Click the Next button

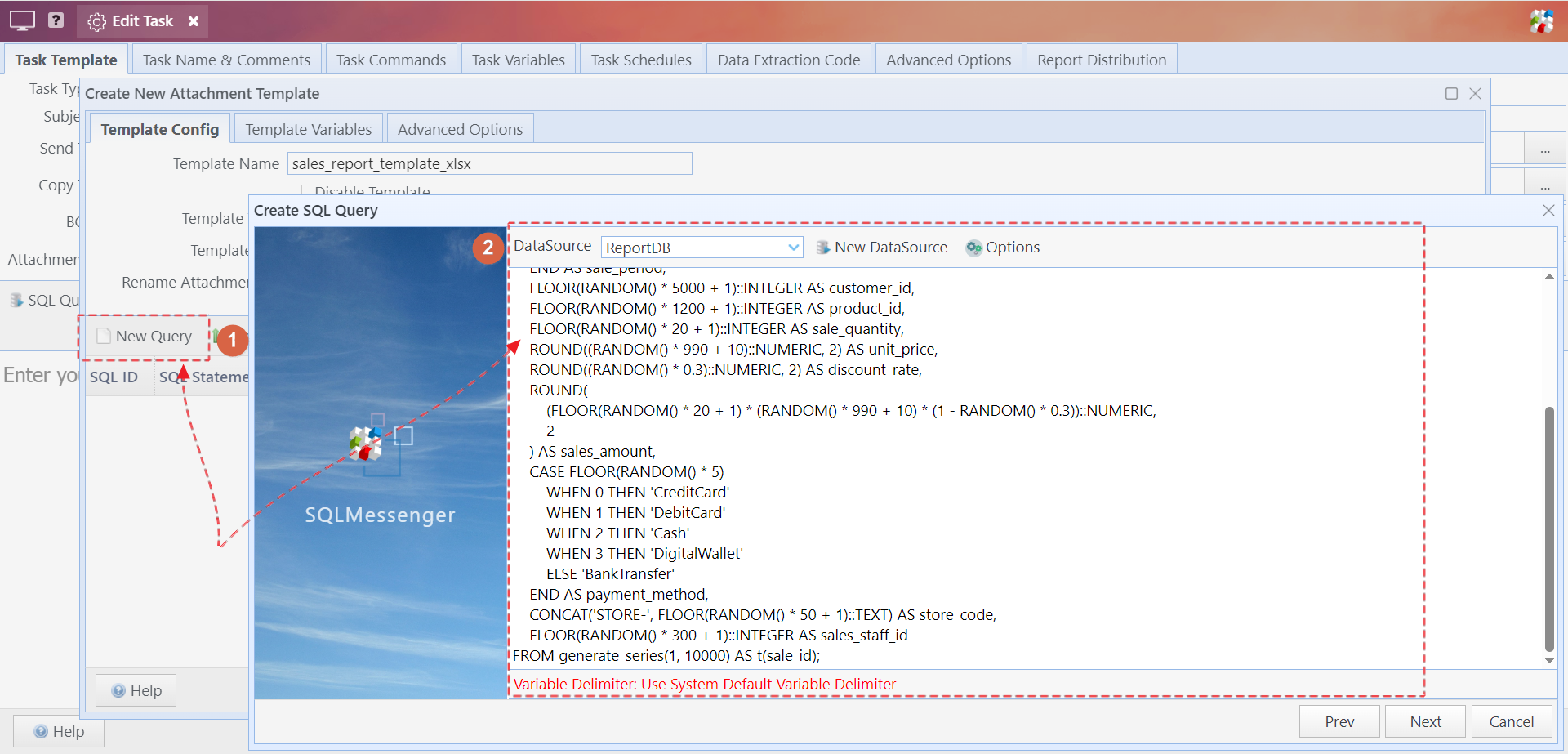pyautogui.click(x=1425, y=721)
